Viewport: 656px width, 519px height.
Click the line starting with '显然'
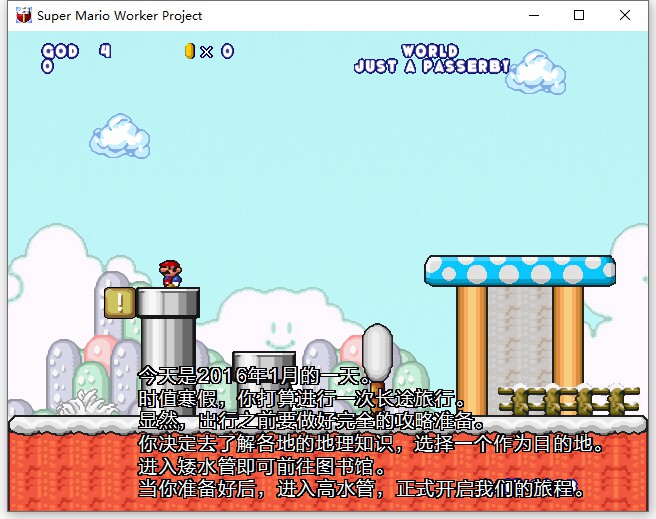311,421
